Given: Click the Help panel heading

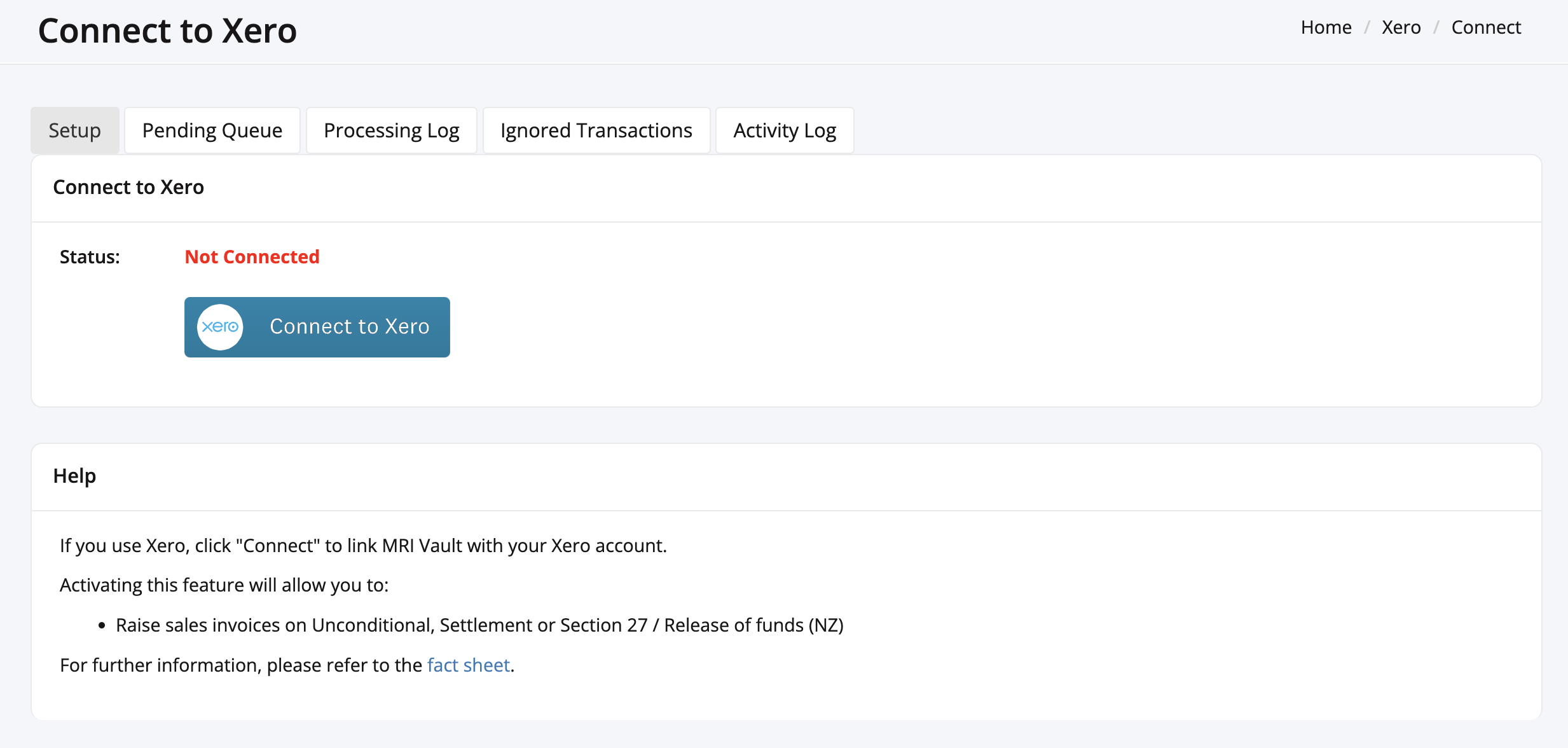Looking at the screenshot, I should (74, 476).
